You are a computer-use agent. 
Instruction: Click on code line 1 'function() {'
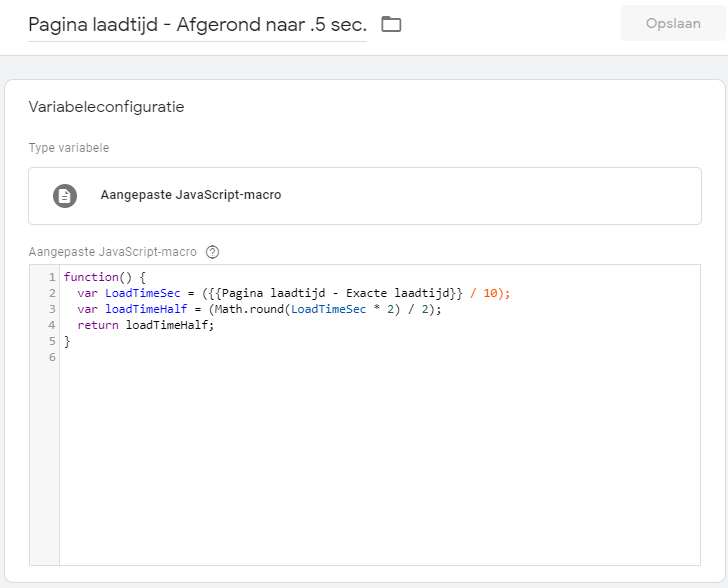click(104, 277)
